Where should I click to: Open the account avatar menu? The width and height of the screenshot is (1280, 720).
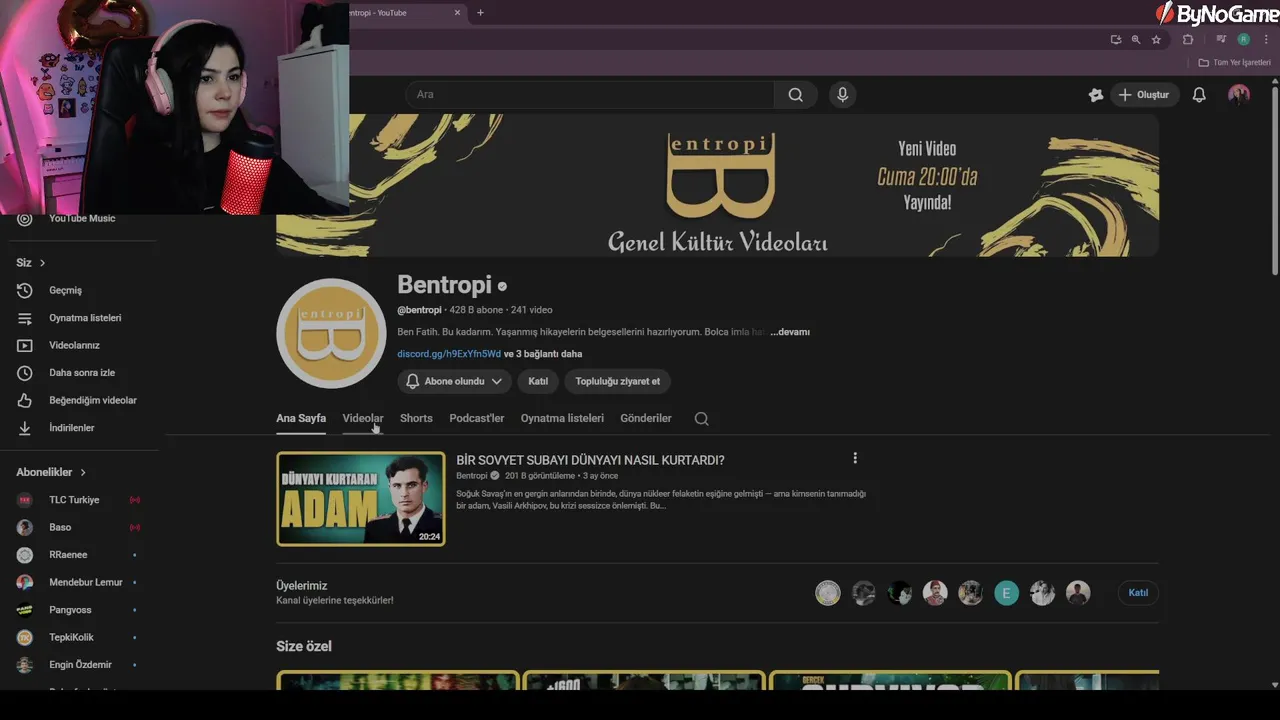tap(1239, 94)
